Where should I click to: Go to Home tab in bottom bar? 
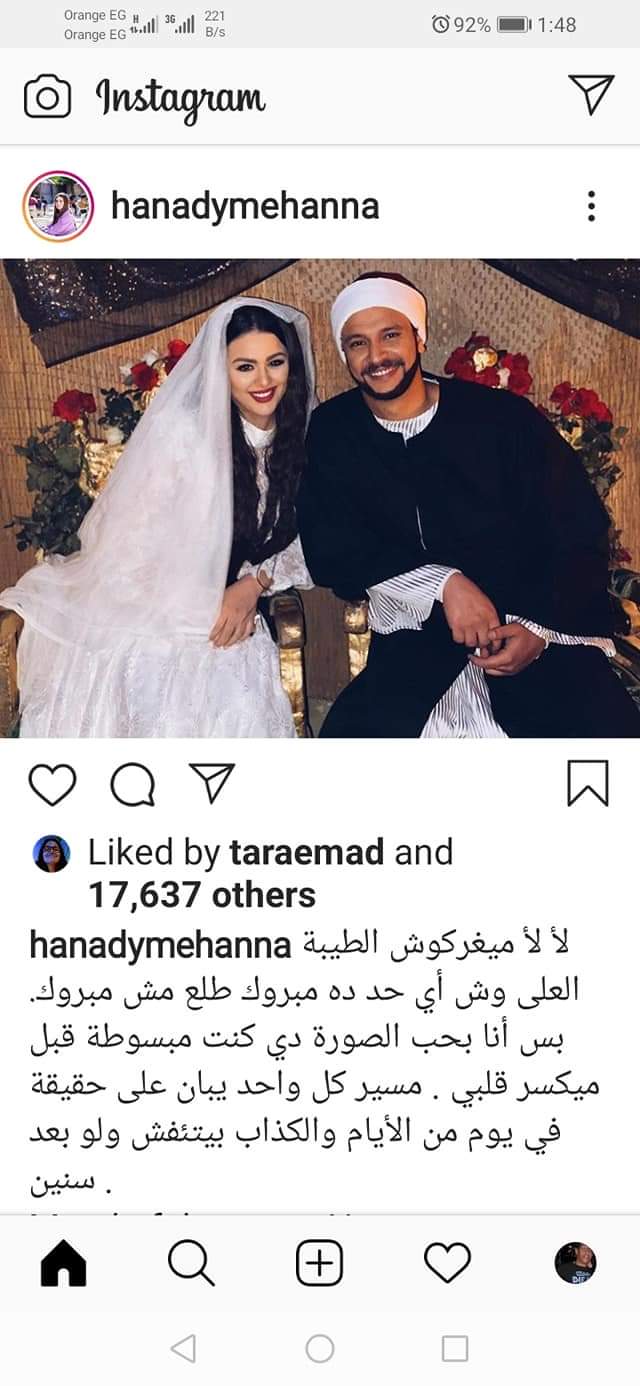pos(63,1264)
